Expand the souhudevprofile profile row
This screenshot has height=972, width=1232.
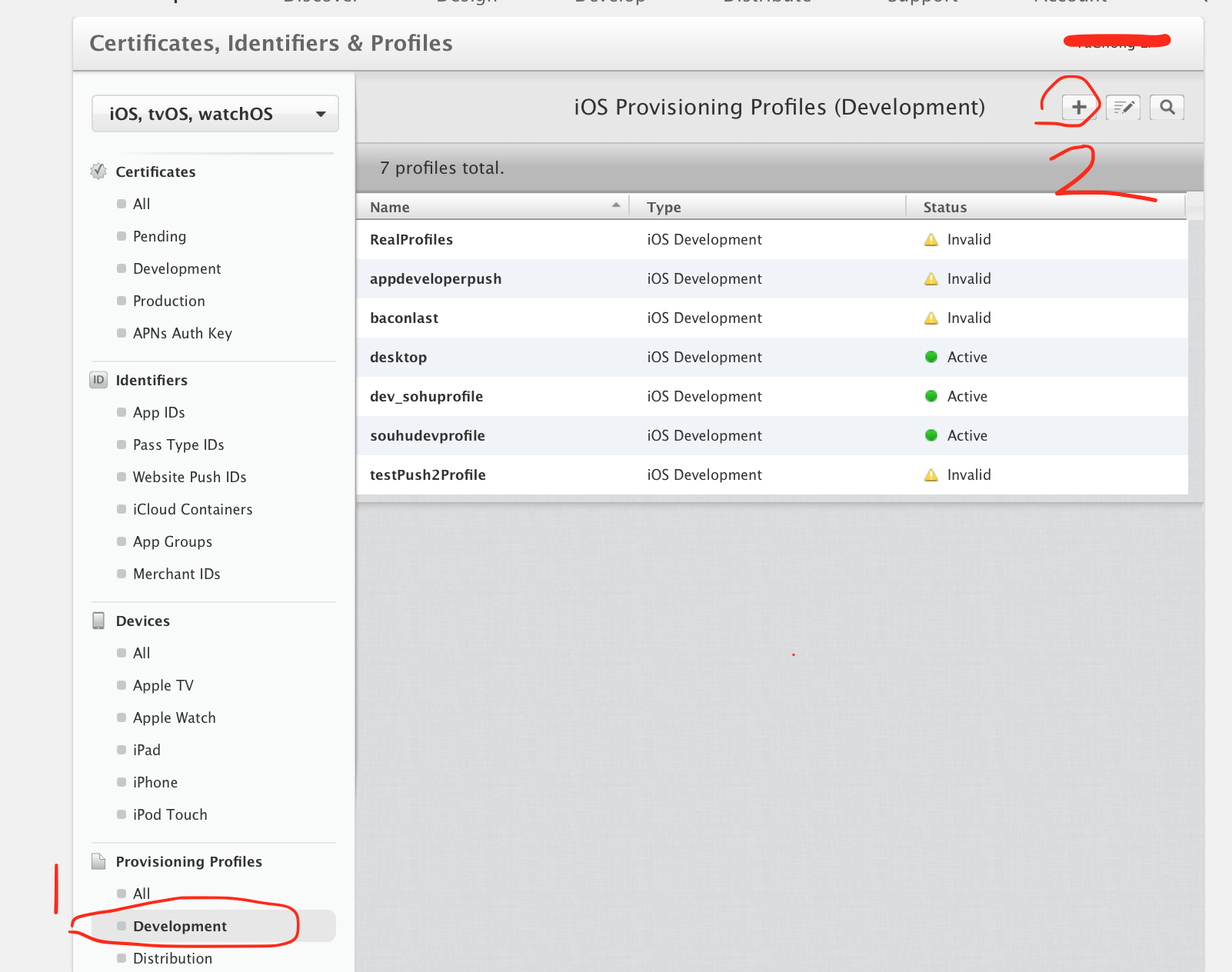(x=428, y=436)
